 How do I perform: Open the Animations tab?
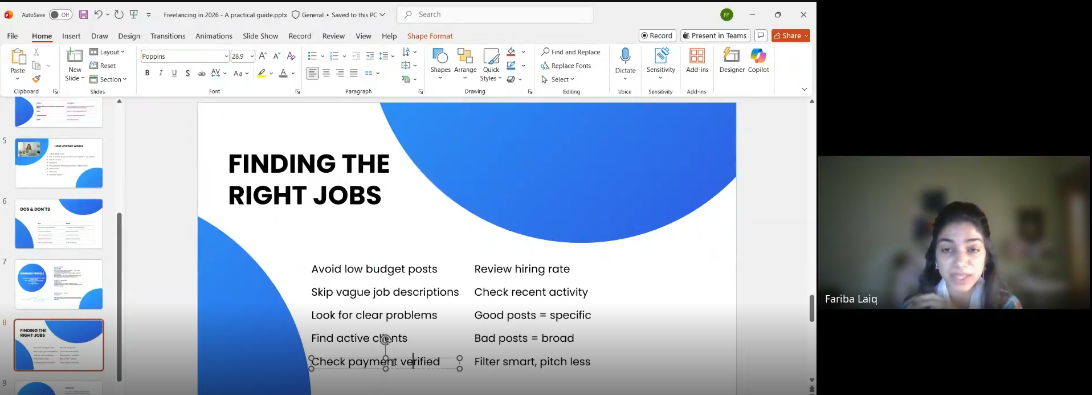[214, 36]
